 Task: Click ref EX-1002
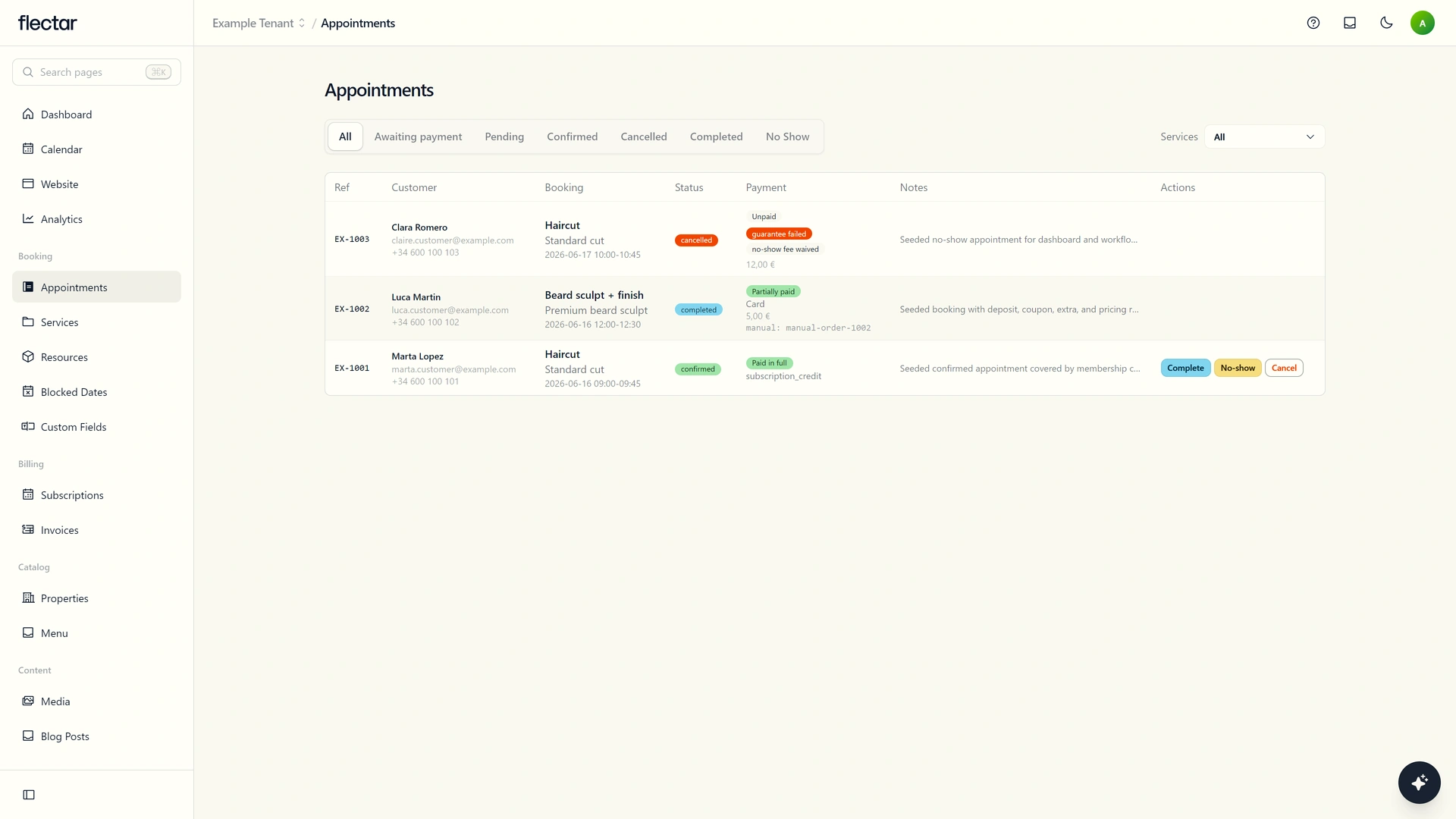point(352,309)
